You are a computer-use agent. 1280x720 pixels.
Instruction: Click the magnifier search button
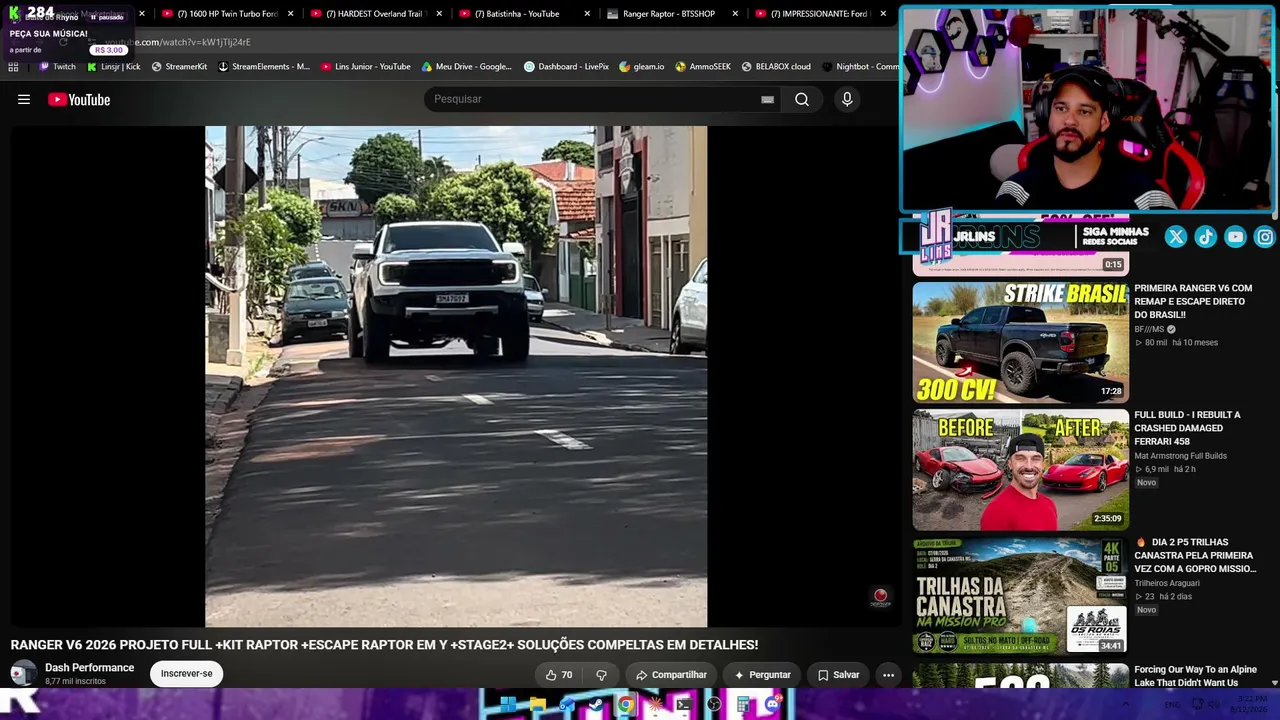coord(802,99)
